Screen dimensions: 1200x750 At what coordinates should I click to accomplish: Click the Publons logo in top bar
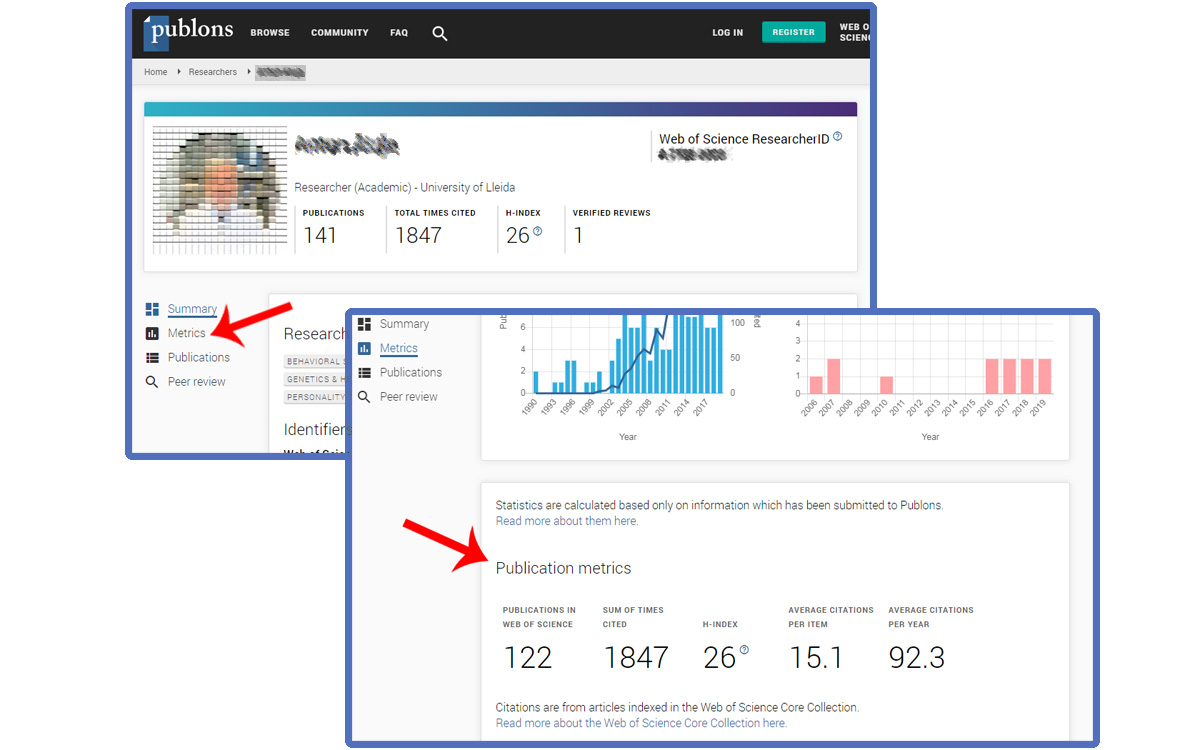click(x=188, y=31)
